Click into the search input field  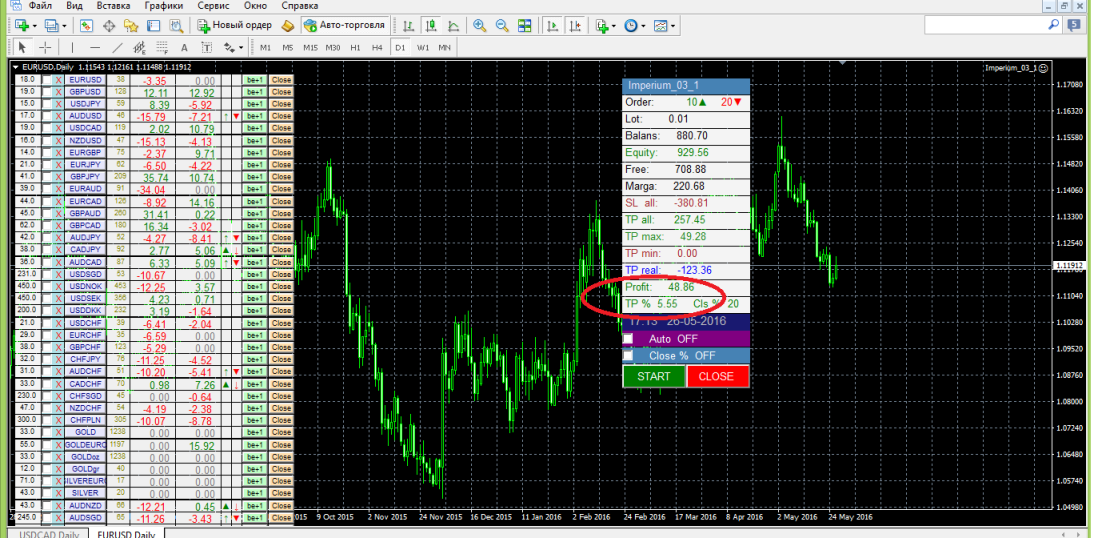point(985,24)
